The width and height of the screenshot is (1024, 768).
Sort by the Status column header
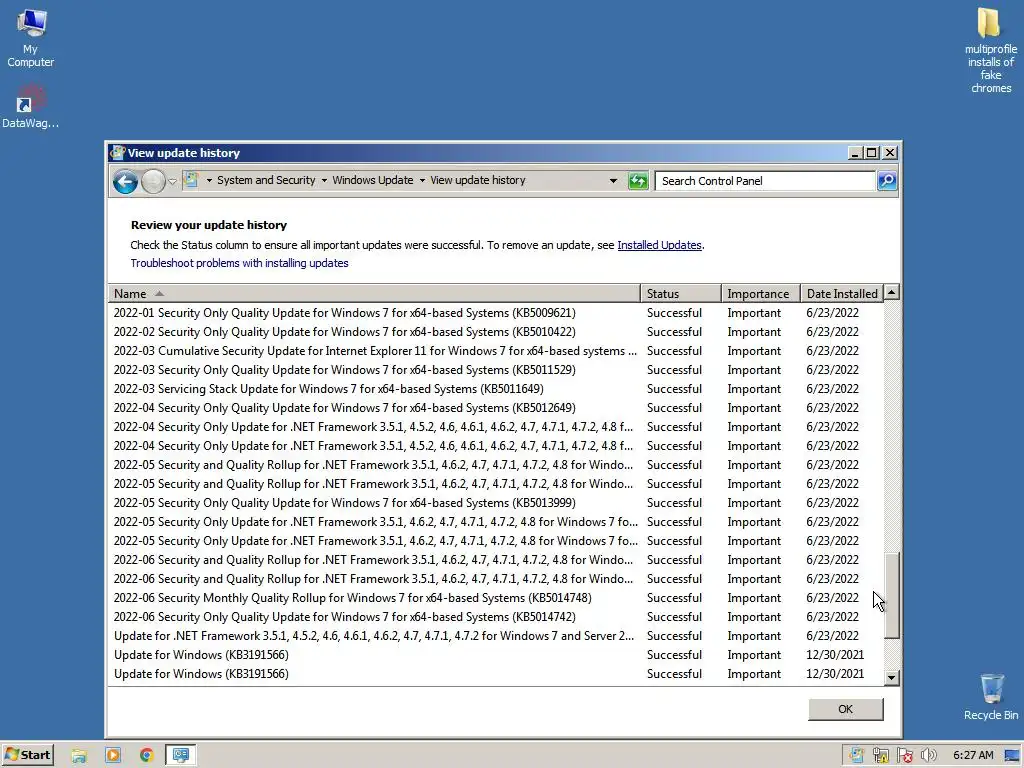680,294
